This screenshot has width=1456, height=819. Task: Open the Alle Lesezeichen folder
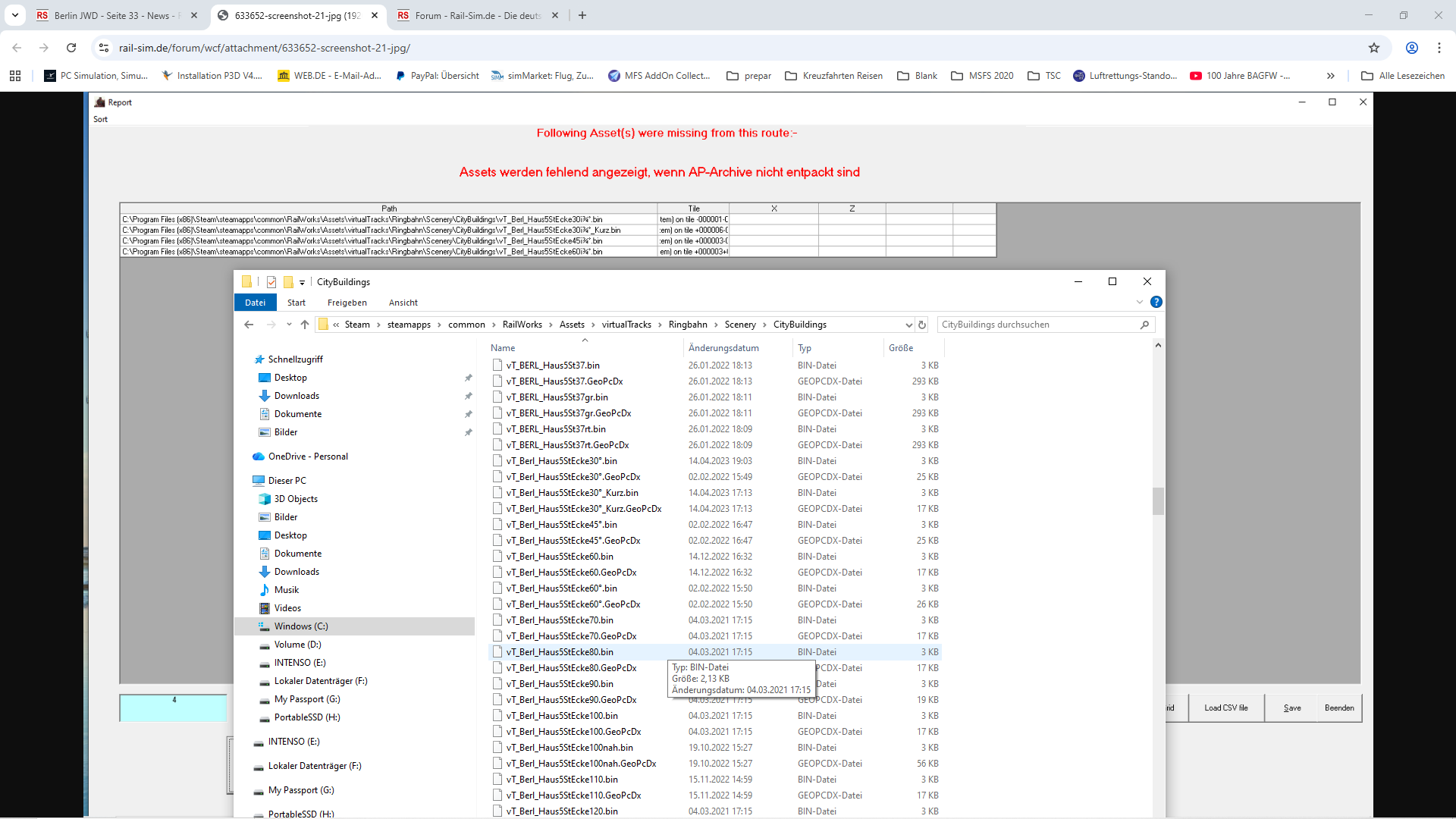pyautogui.click(x=1403, y=76)
